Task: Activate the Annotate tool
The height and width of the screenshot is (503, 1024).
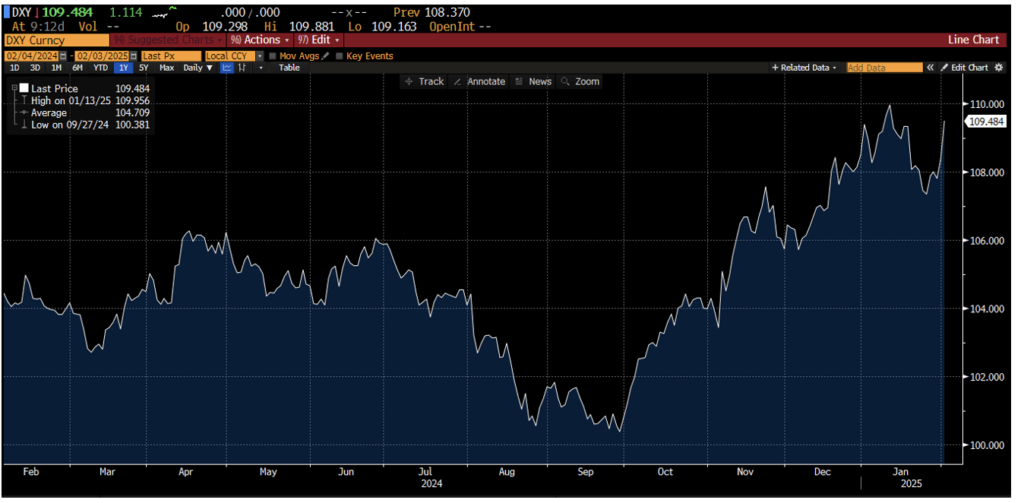Action: pos(480,82)
